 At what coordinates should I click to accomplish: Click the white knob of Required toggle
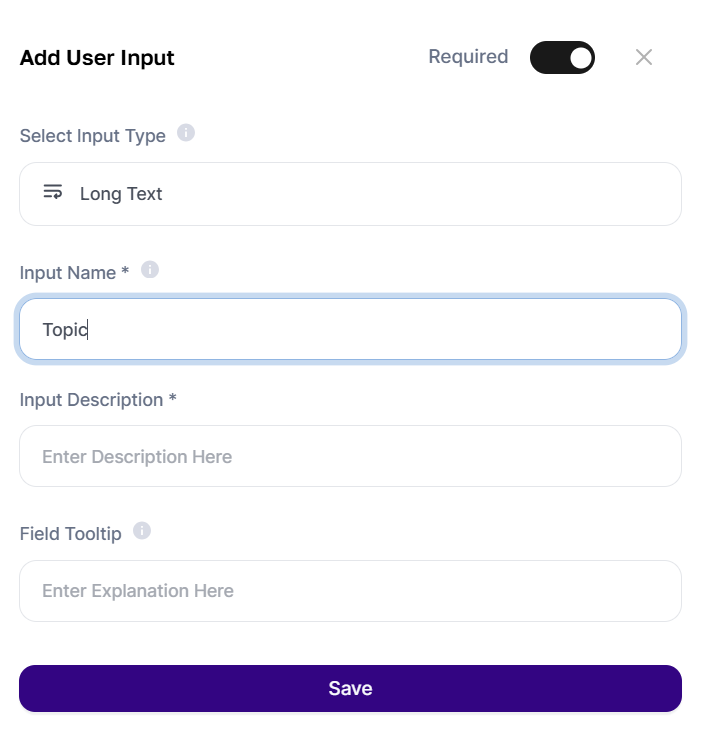pos(580,58)
